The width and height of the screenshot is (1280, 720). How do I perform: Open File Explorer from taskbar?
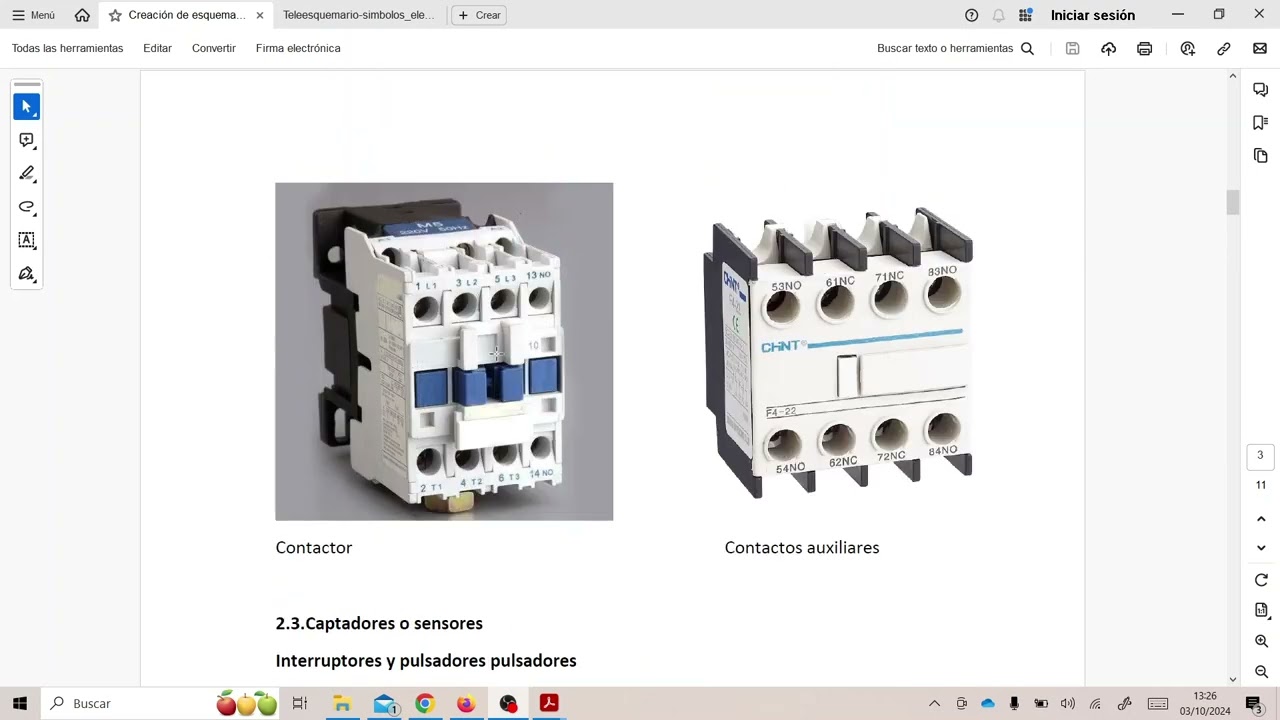[x=342, y=704]
